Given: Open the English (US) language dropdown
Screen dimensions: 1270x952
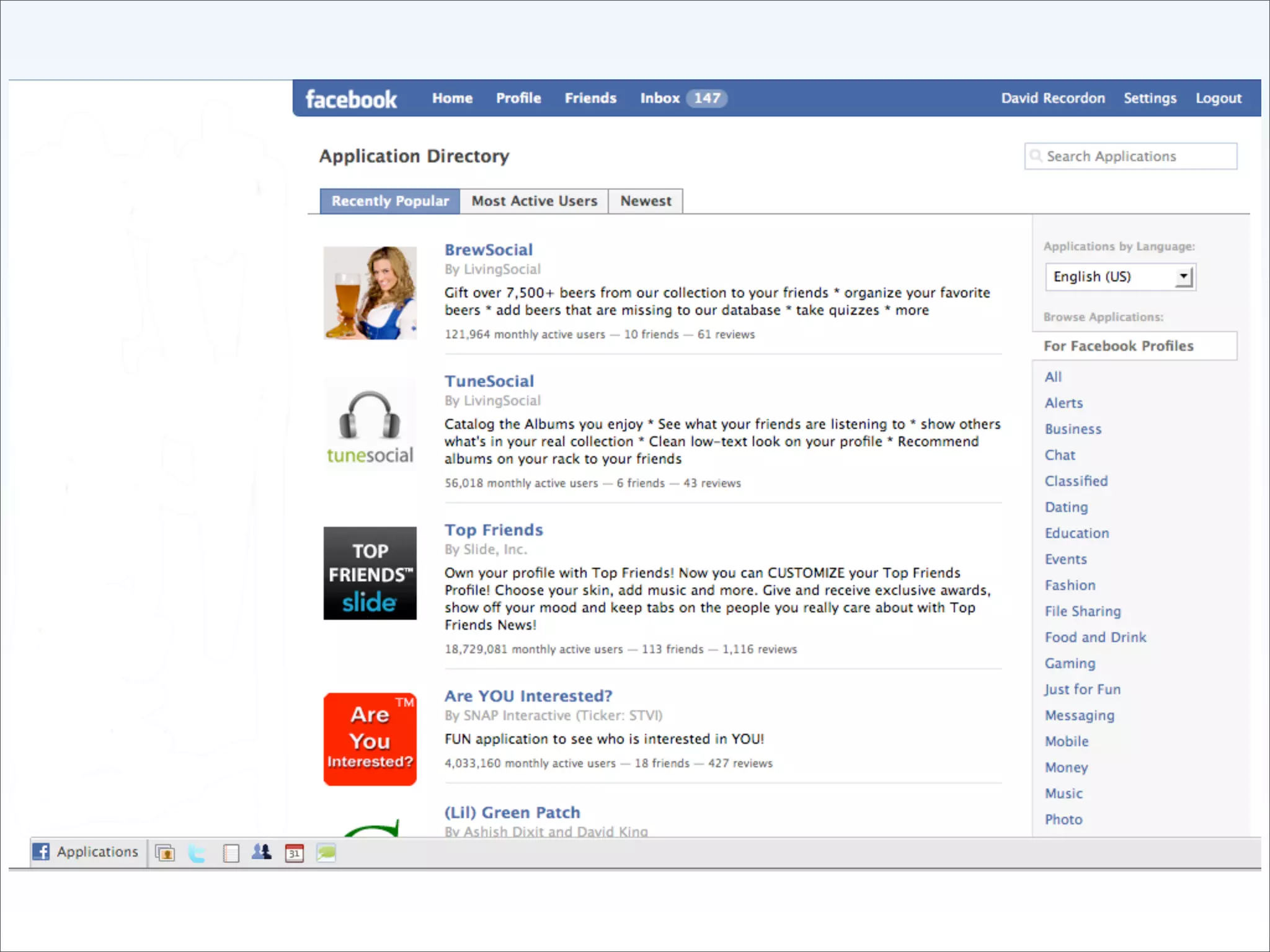Looking at the screenshot, I should (x=1120, y=276).
